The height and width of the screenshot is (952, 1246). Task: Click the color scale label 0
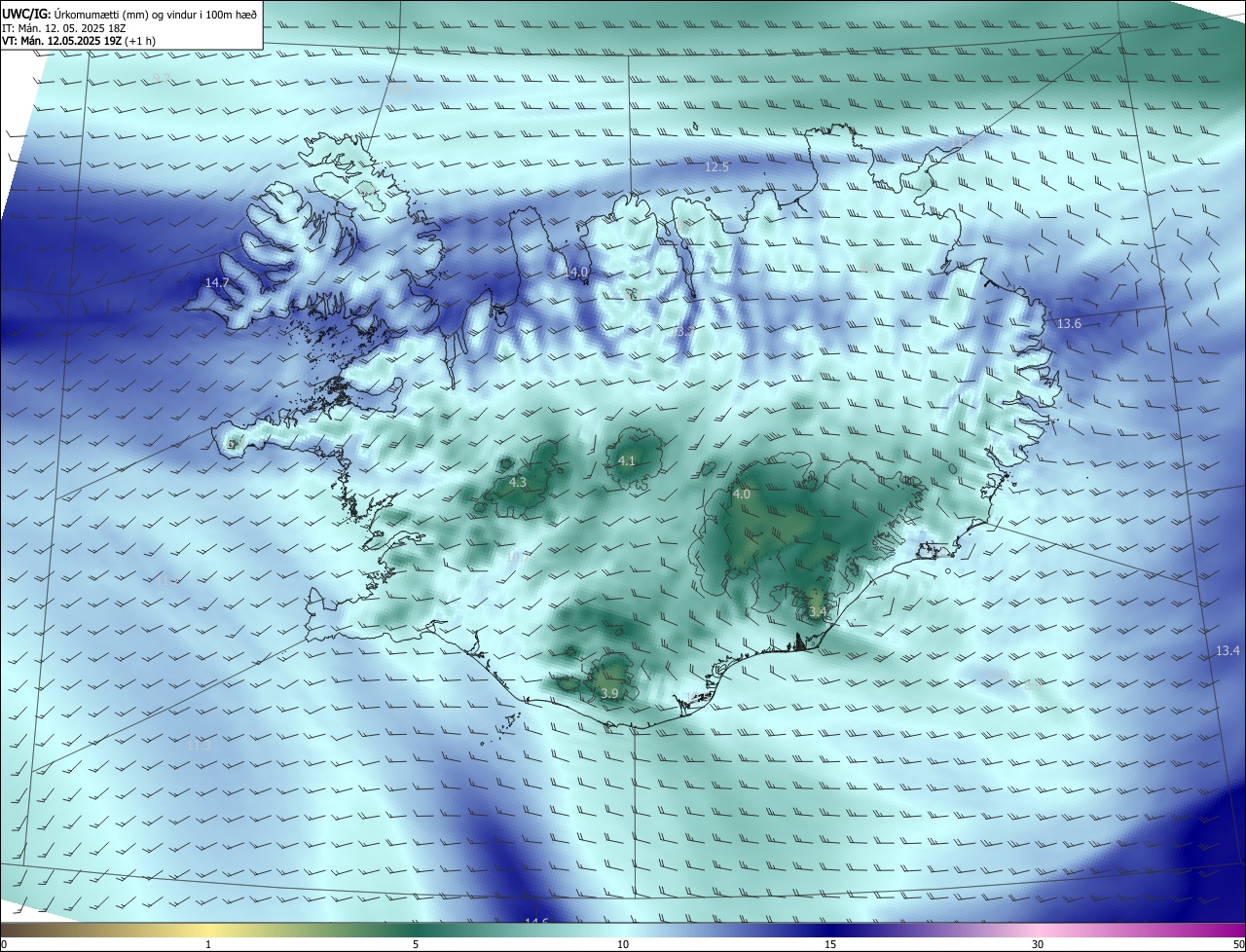[x=3, y=944]
